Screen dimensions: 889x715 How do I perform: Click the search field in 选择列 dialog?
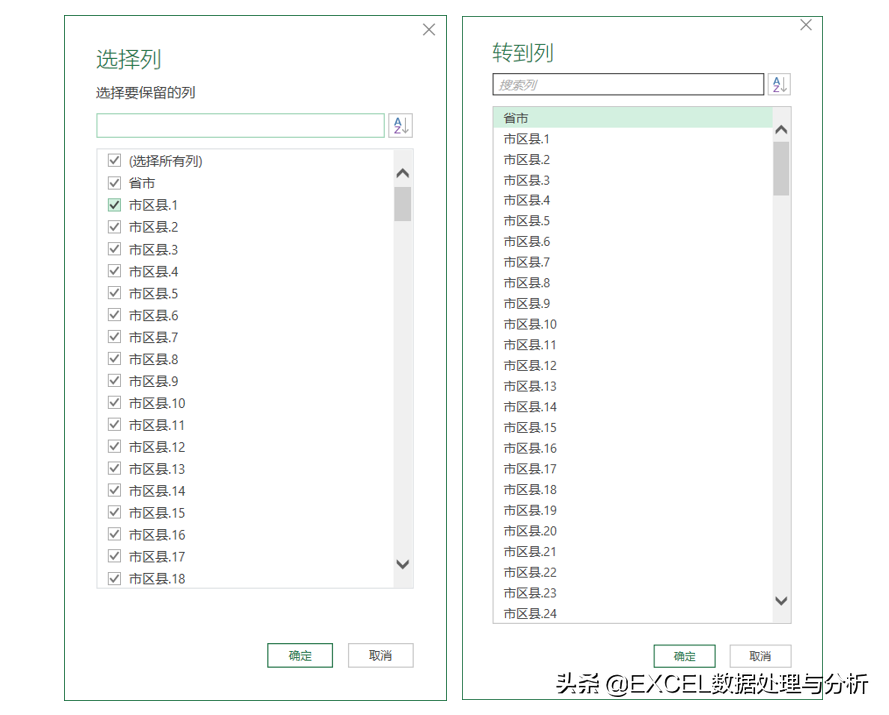point(240,125)
